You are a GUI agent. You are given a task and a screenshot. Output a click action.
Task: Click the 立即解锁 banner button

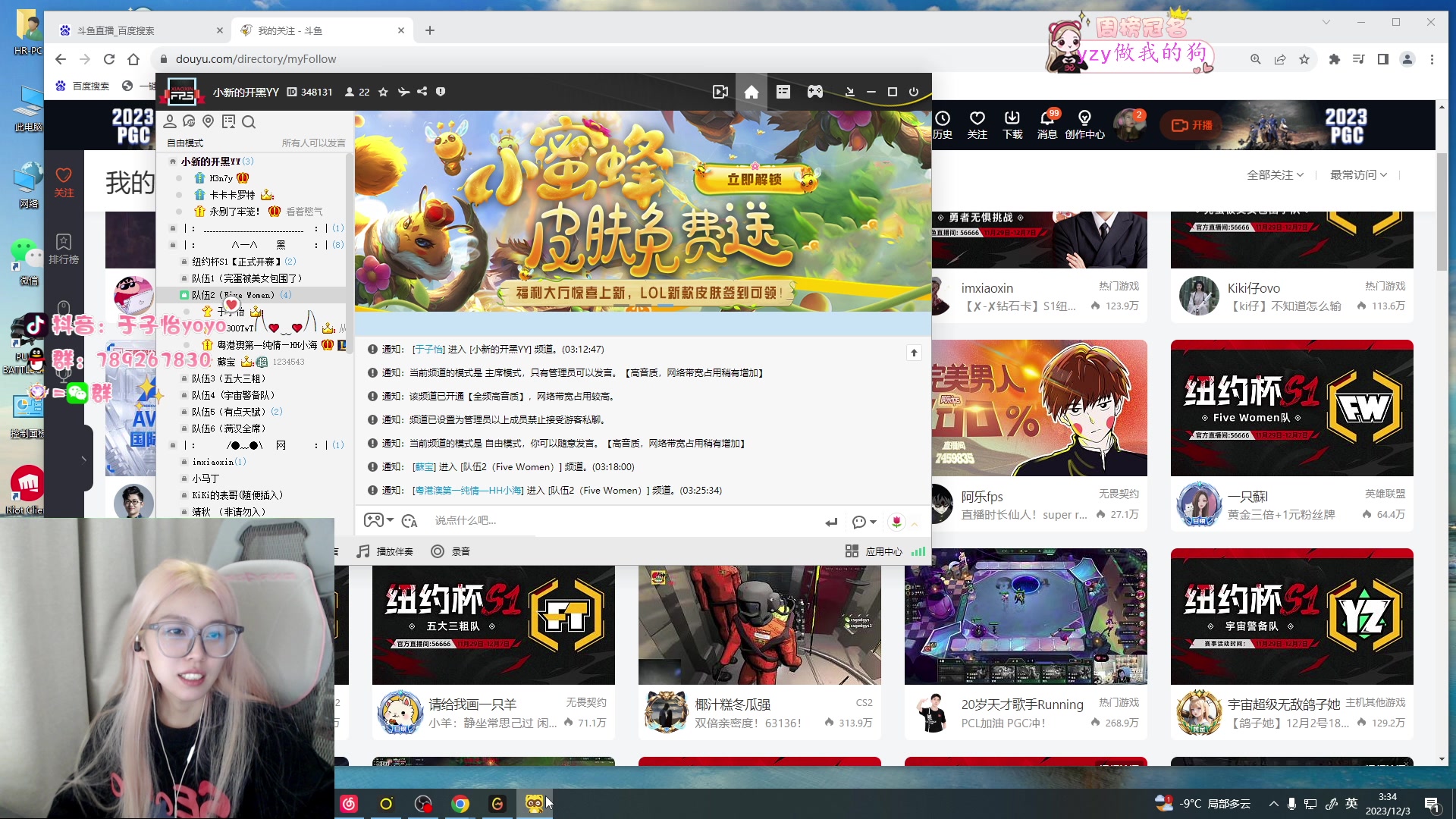pos(755,179)
